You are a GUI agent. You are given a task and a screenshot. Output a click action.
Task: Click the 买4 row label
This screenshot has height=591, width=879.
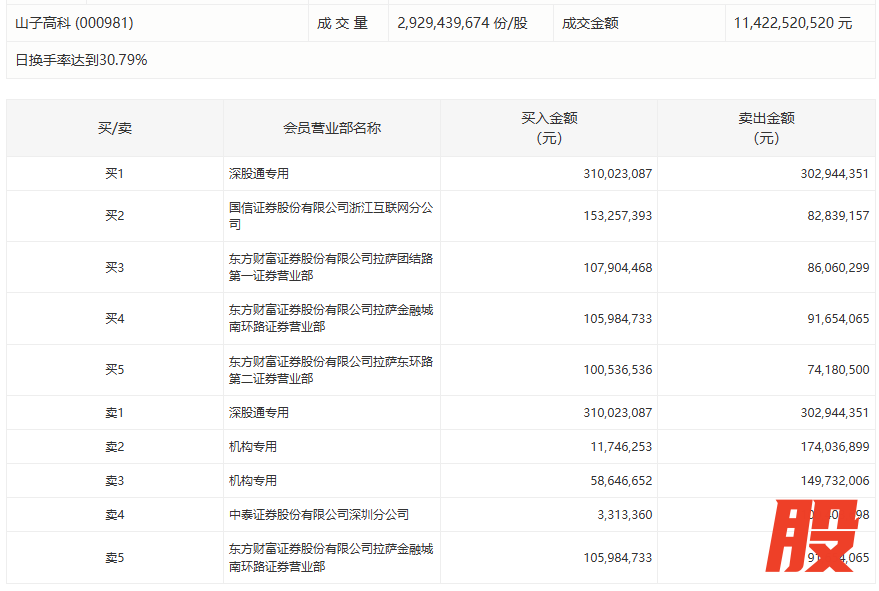click(x=114, y=319)
